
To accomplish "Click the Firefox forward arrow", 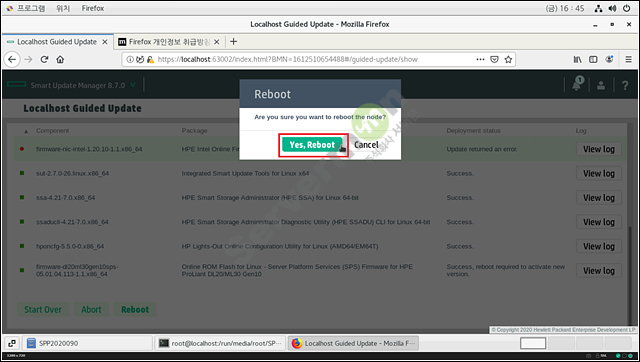I will point(28,60).
